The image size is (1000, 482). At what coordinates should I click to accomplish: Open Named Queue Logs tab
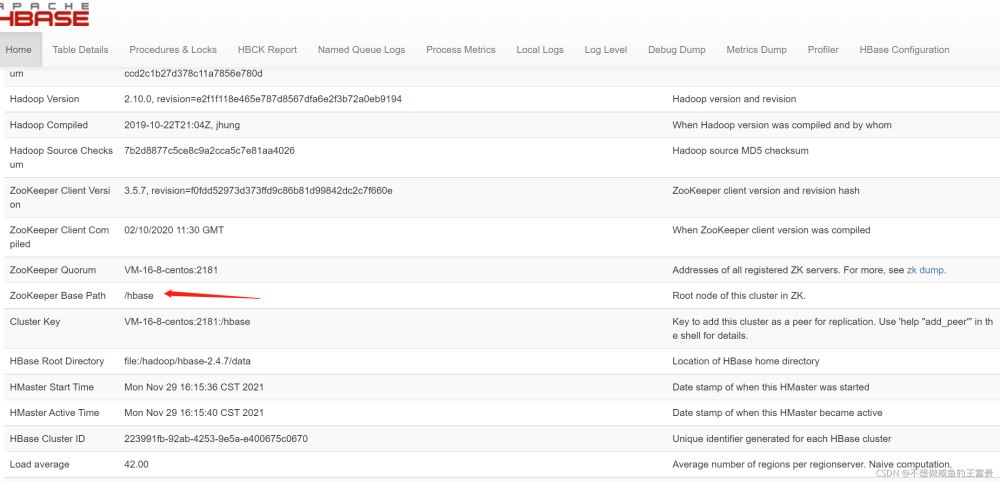coord(361,50)
